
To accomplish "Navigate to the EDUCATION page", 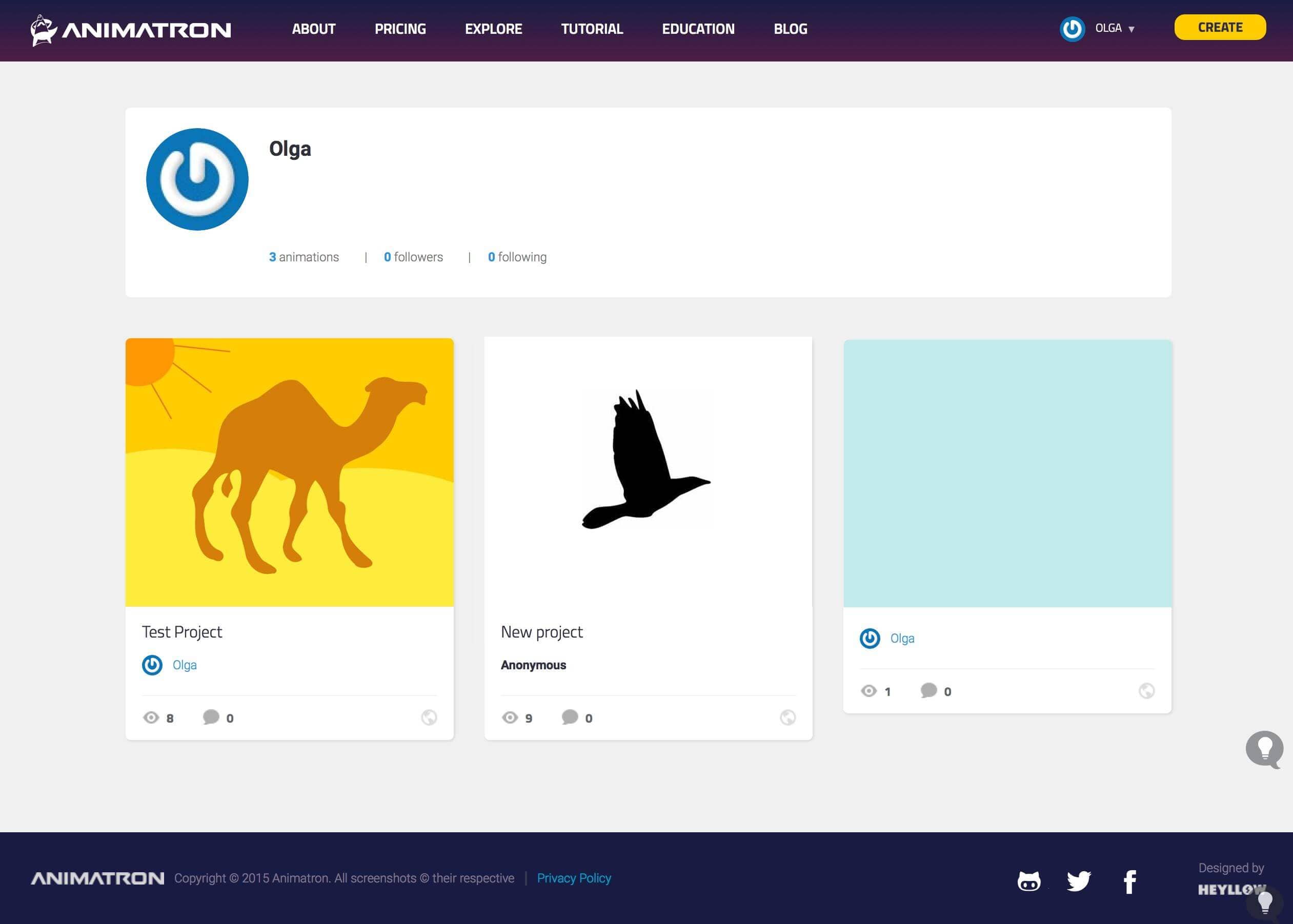I will pos(698,29).
